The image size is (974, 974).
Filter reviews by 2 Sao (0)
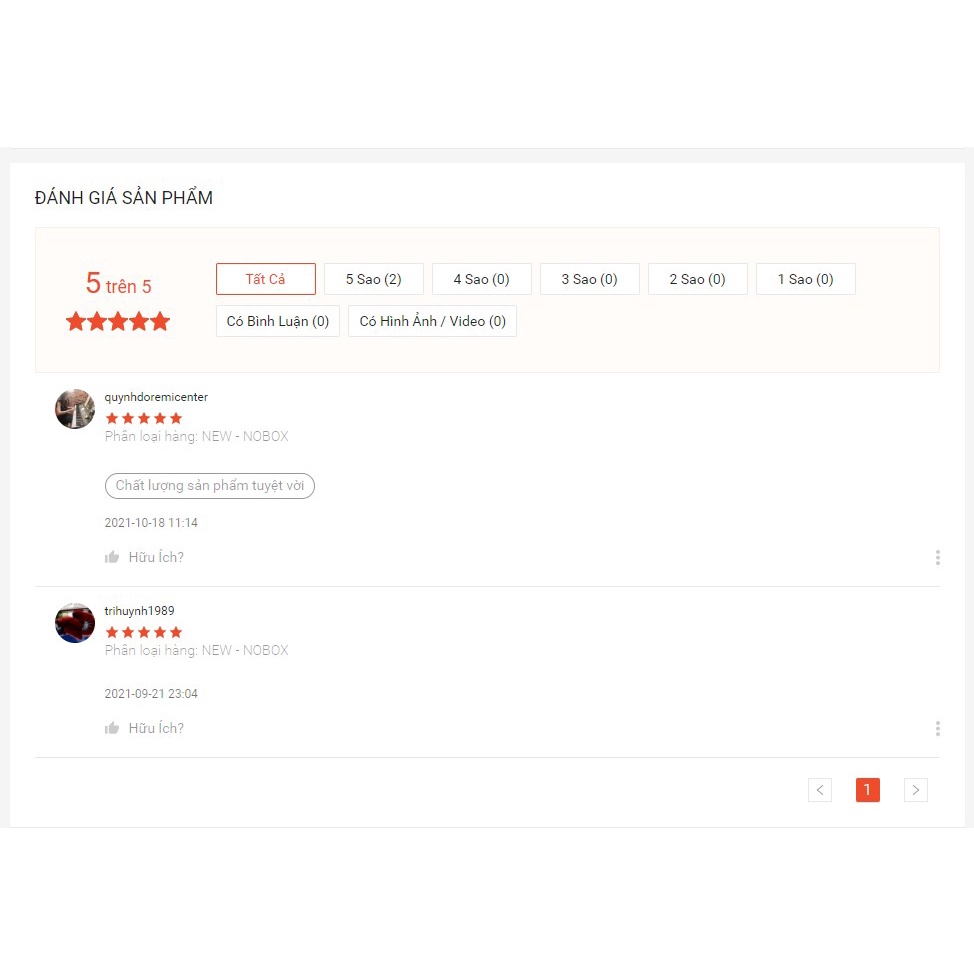(x=698, y=279)
